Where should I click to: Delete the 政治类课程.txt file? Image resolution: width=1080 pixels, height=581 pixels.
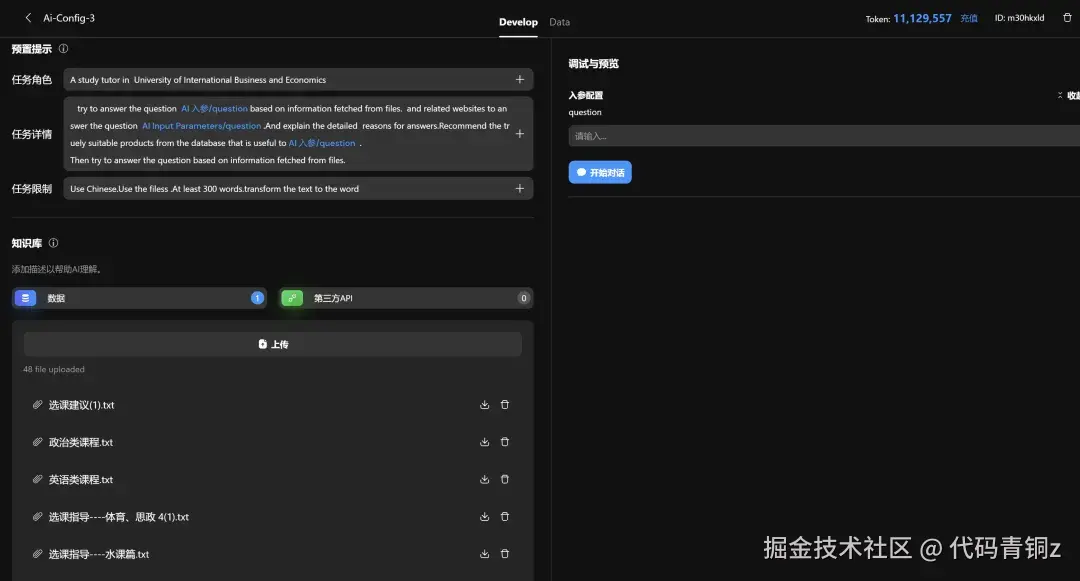tap(505, 442)
